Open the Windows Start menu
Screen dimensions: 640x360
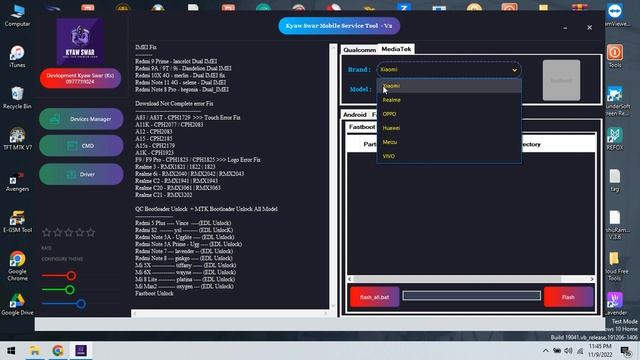pyautogui.click(x=11, y=351)
